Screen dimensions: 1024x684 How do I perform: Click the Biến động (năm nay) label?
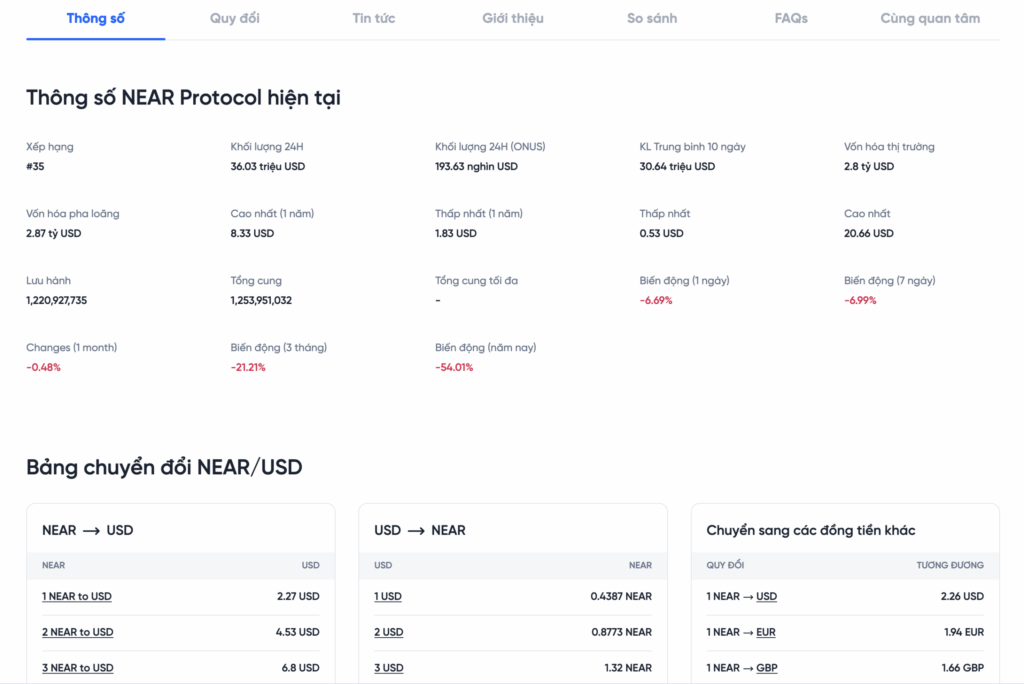pos(485,348)
